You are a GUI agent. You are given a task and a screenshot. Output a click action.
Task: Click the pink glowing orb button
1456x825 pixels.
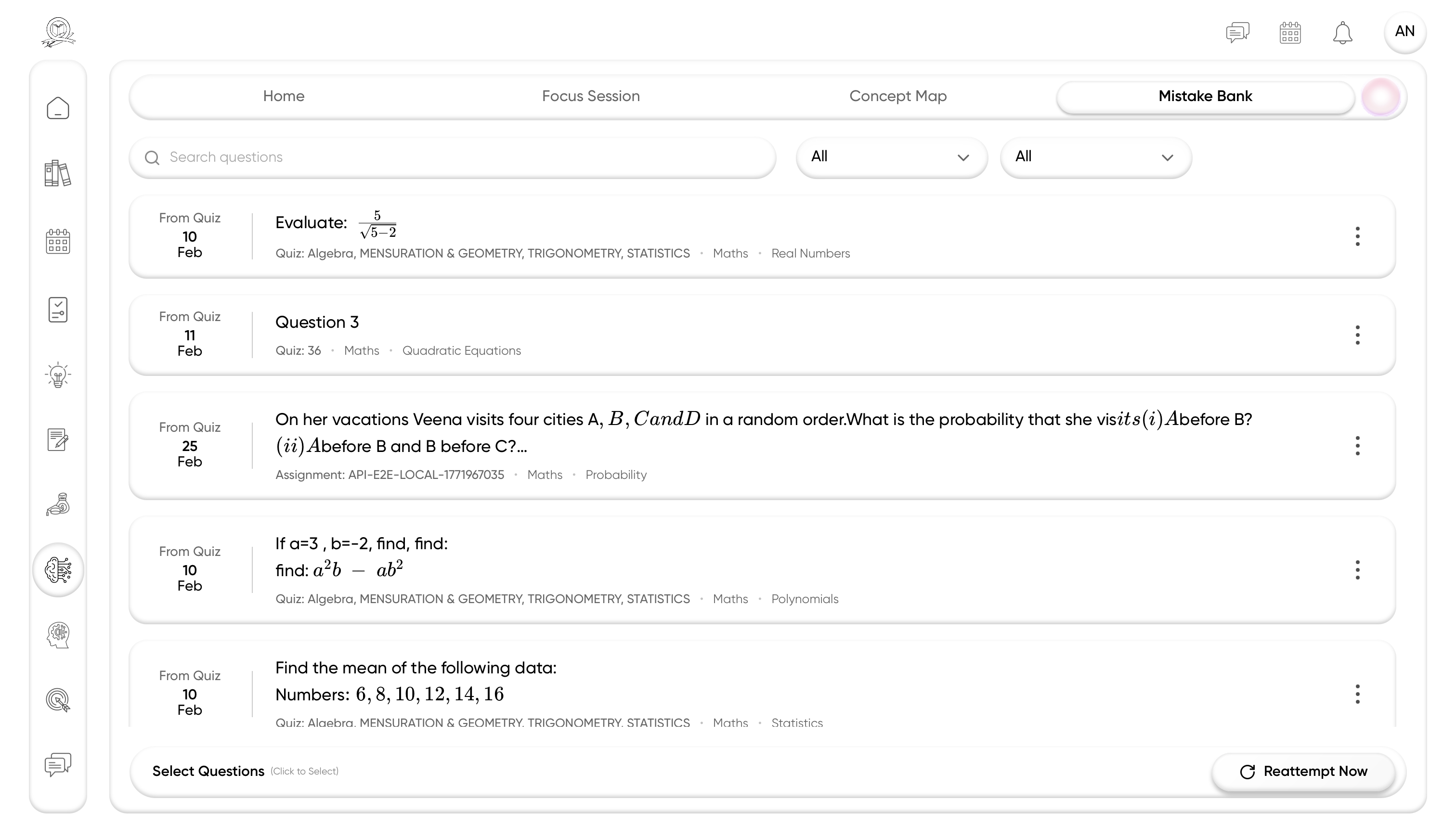point(1380,97)
